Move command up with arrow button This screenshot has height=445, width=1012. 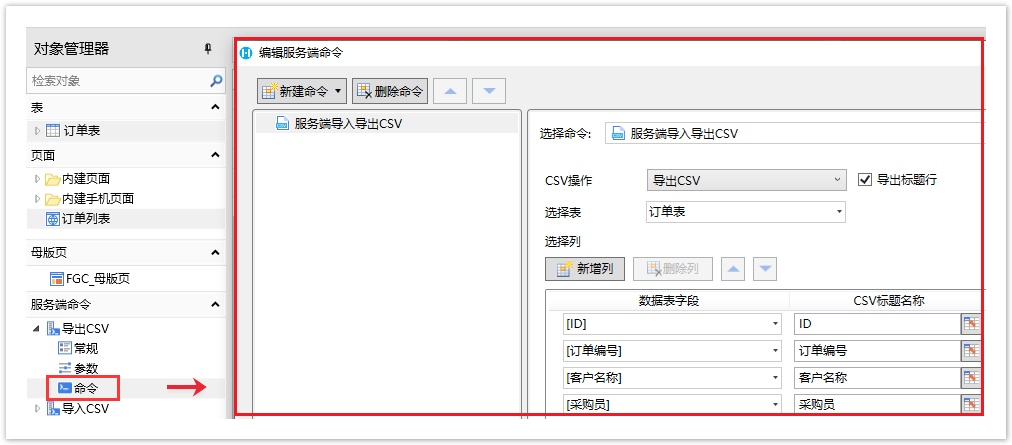[450, 91]
